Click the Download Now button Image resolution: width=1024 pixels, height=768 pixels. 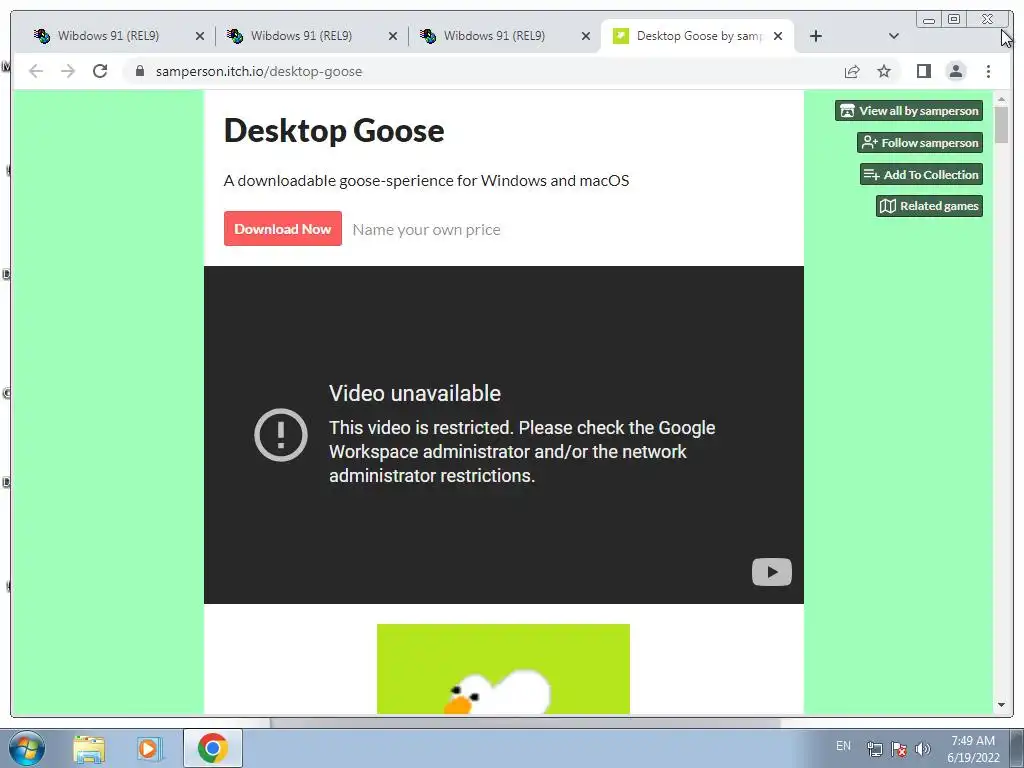[x=283, y=229]
